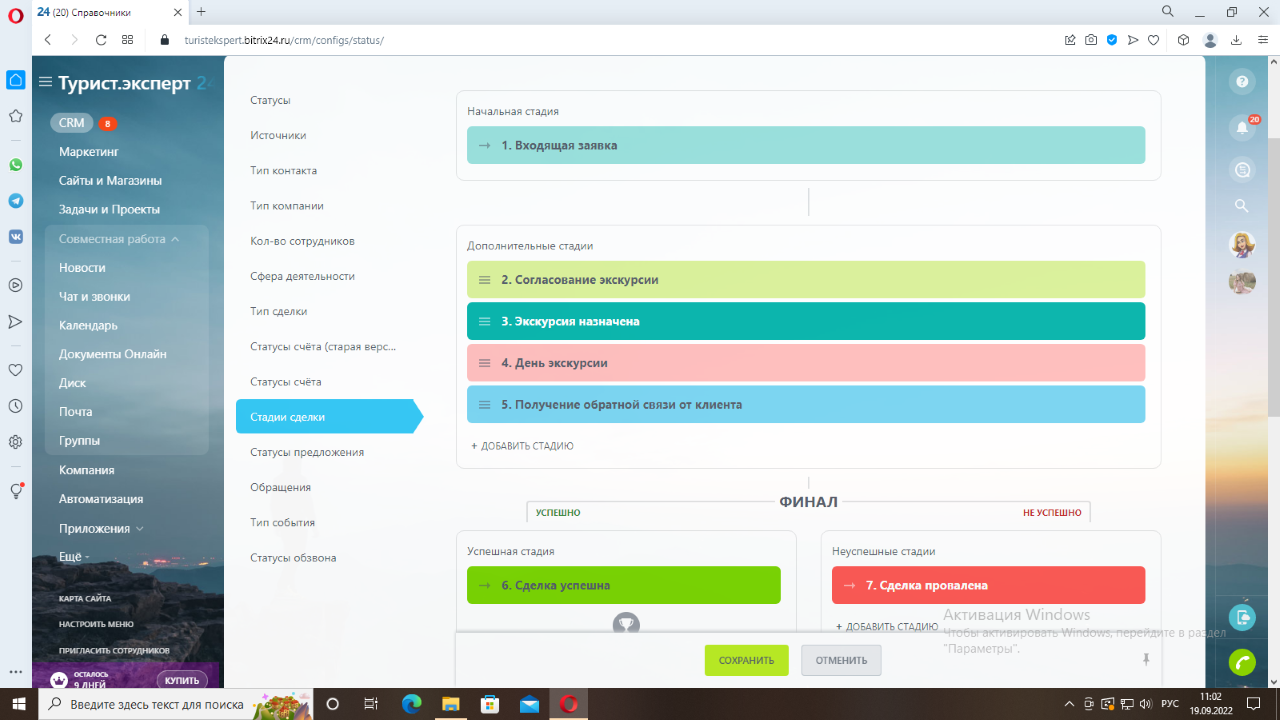The image size is (1280, 720).
Task: Open the Тип контакта section
Action: [x=283, y=170]
